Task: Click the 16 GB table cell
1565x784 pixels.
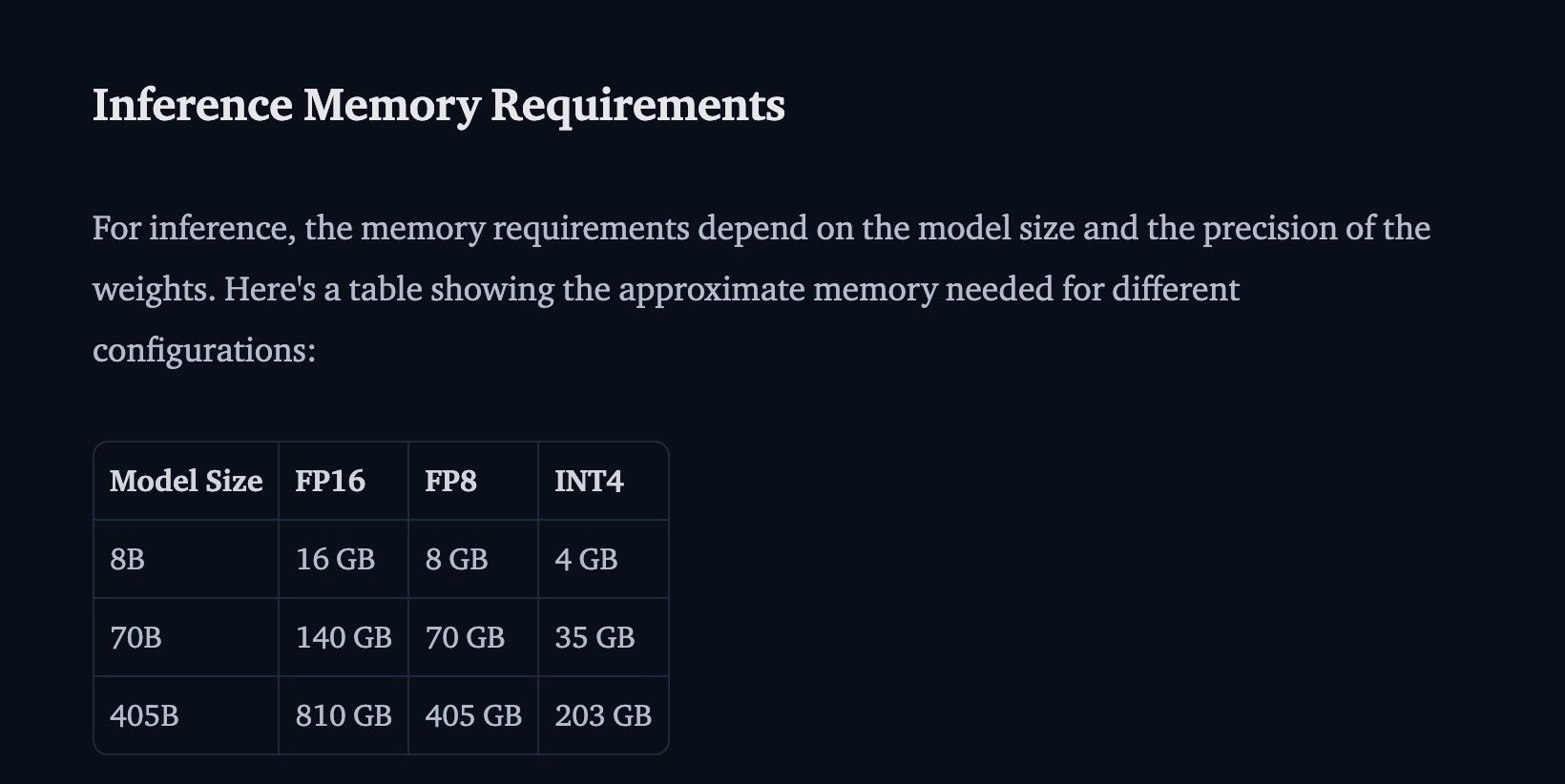Action: click(x=344, y=559)
